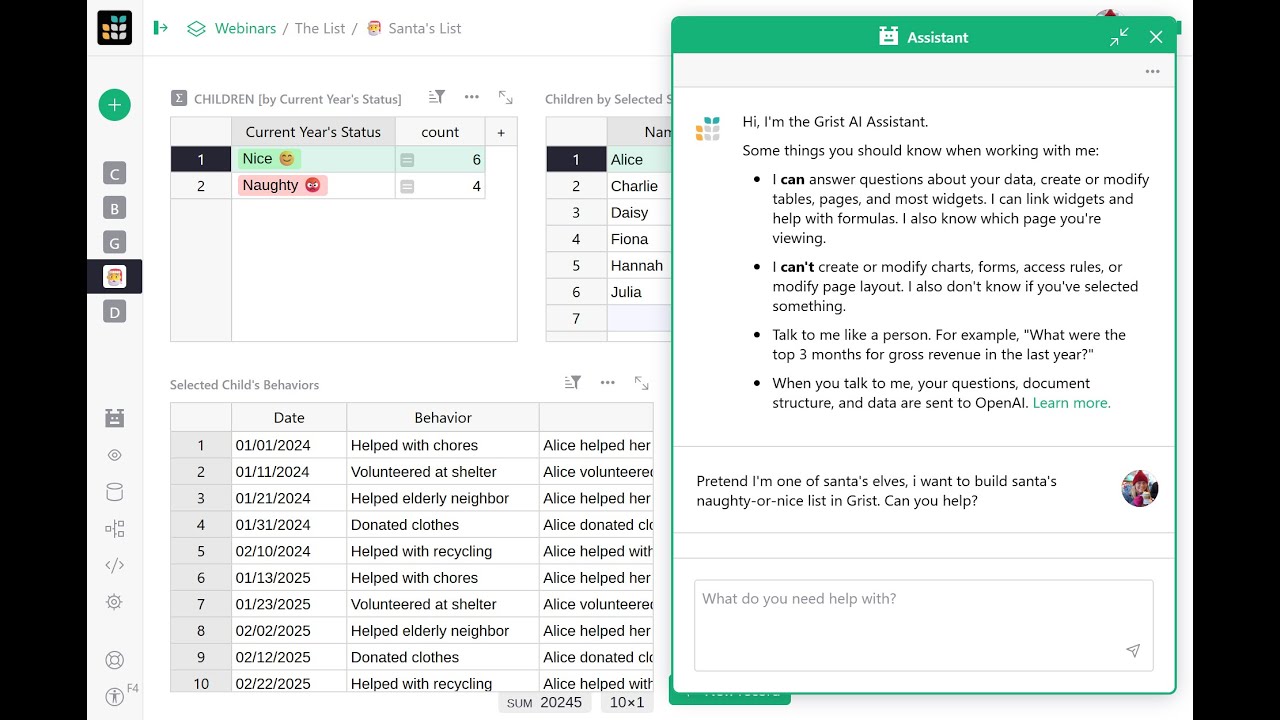
Task: Expand the Selected Child's Behaviors widget
Action: 642,382
